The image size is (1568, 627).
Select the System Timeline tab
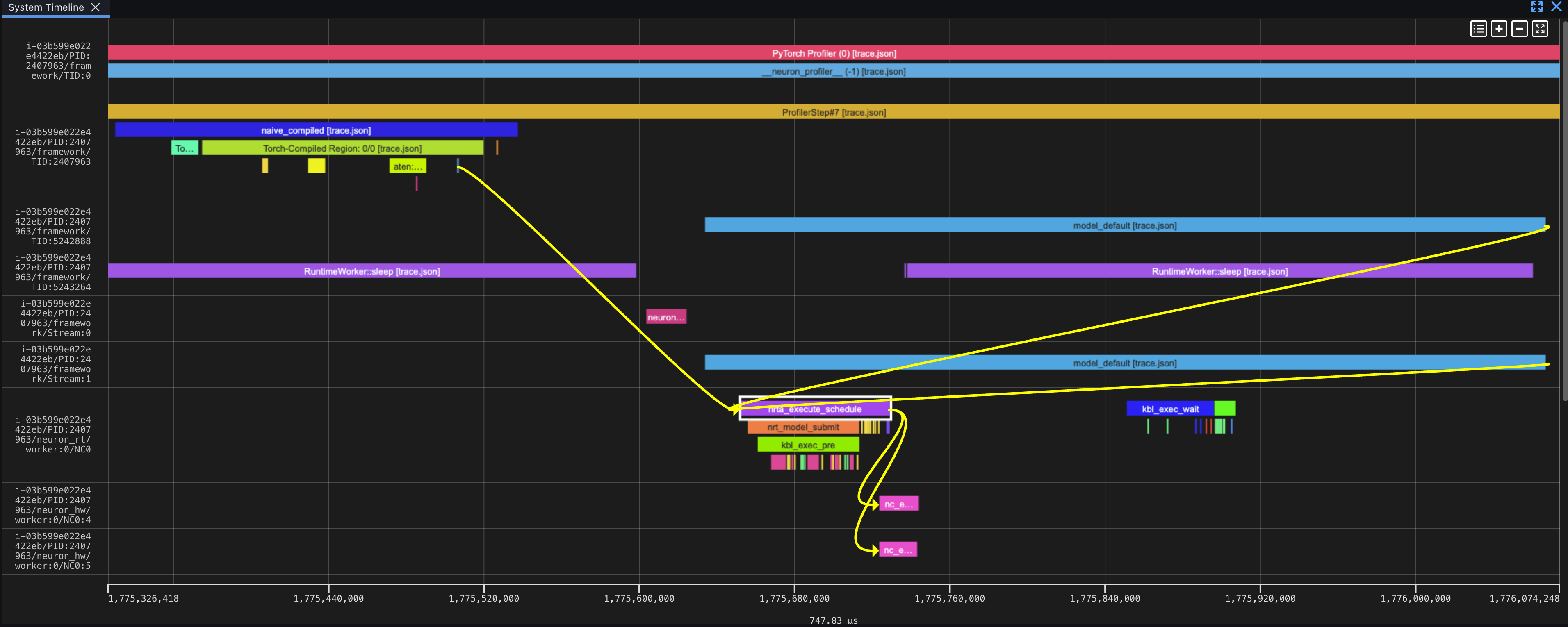46,7
